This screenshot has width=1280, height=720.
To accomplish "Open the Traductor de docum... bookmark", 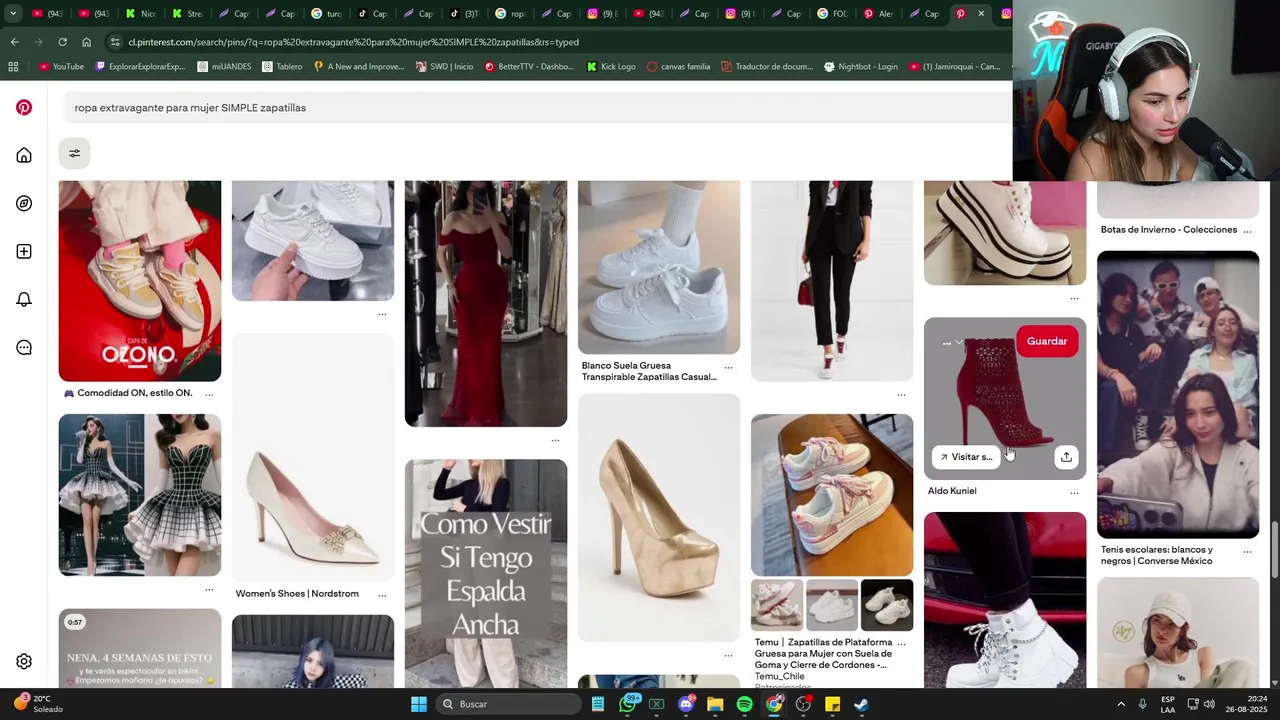I will 766,67.
